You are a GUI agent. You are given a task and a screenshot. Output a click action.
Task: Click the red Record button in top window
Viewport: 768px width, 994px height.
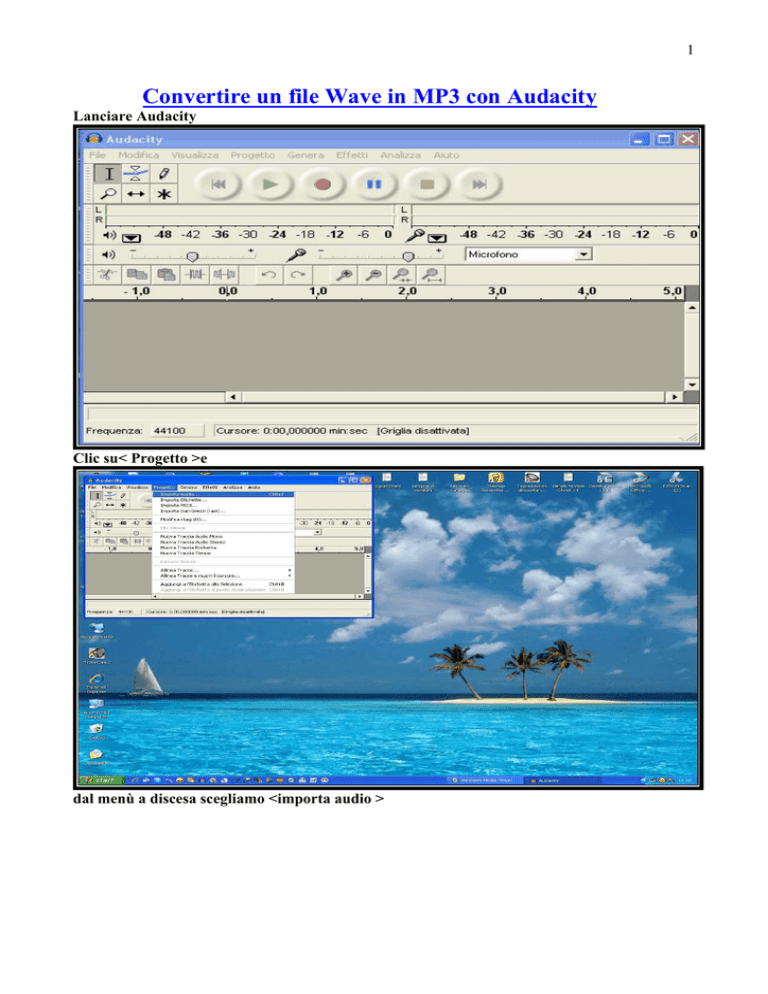(323, 184)
